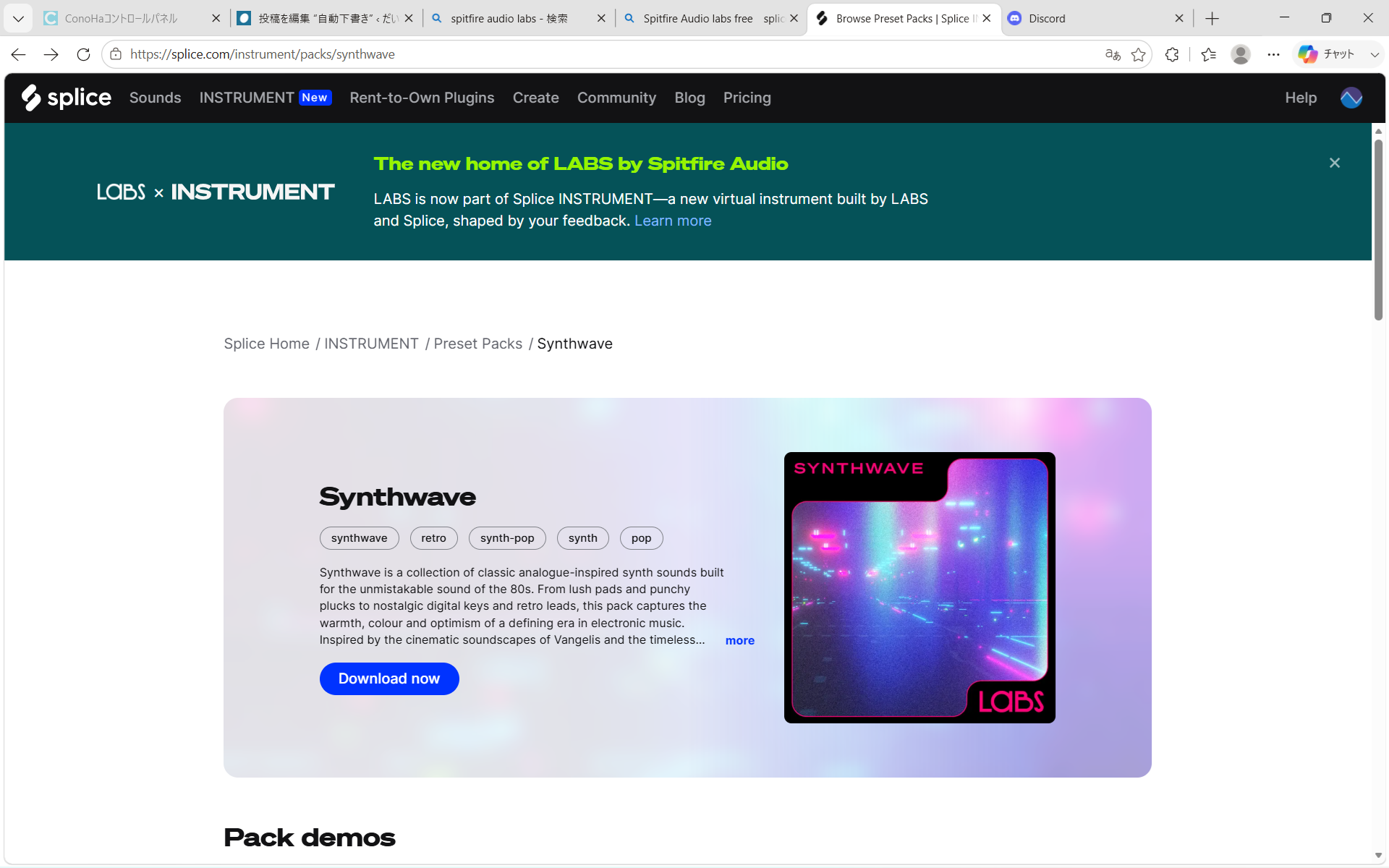Add page to favorites star icon

[x=1139, y=54]
